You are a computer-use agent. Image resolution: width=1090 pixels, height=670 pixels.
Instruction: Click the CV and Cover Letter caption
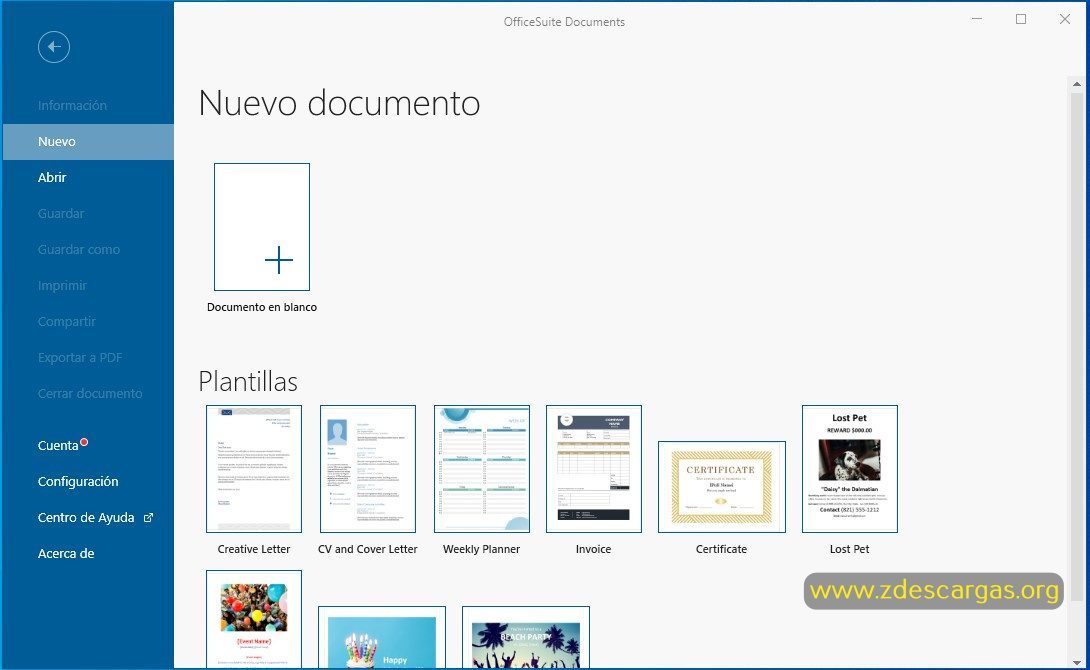click(368, 549)
